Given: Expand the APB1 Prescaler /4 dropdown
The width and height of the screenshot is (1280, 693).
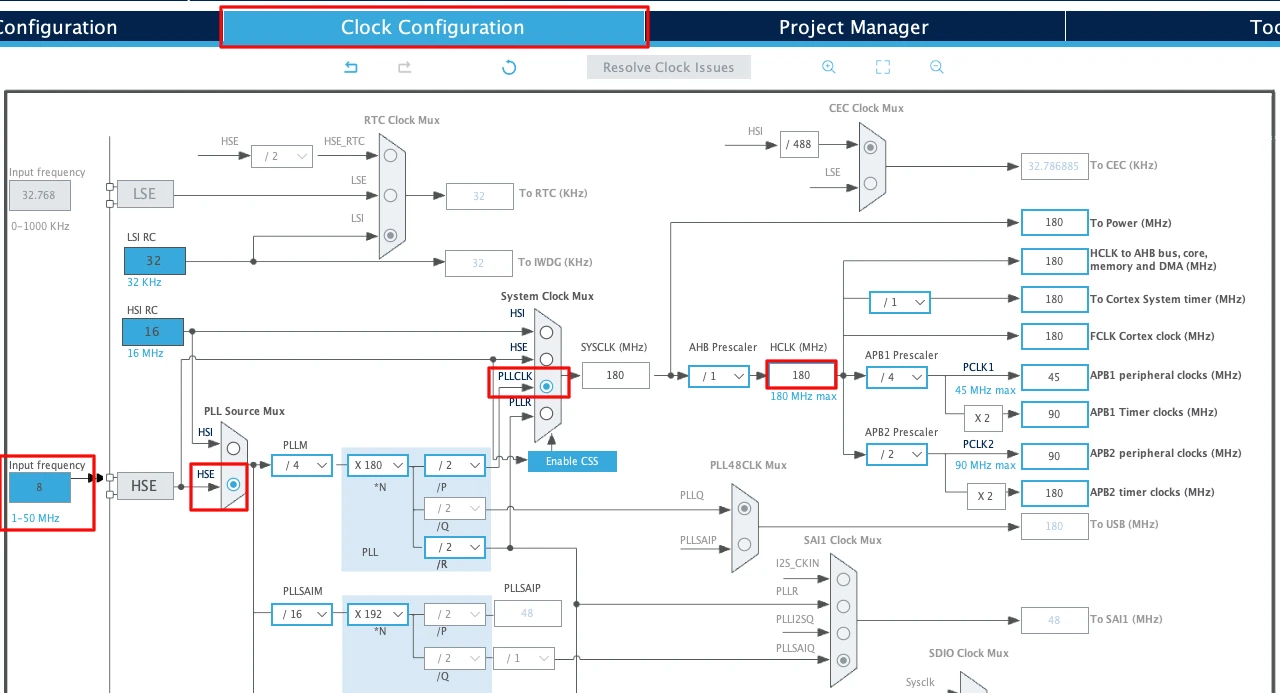Looking at the screenshot, I should [x=897, y=377].
